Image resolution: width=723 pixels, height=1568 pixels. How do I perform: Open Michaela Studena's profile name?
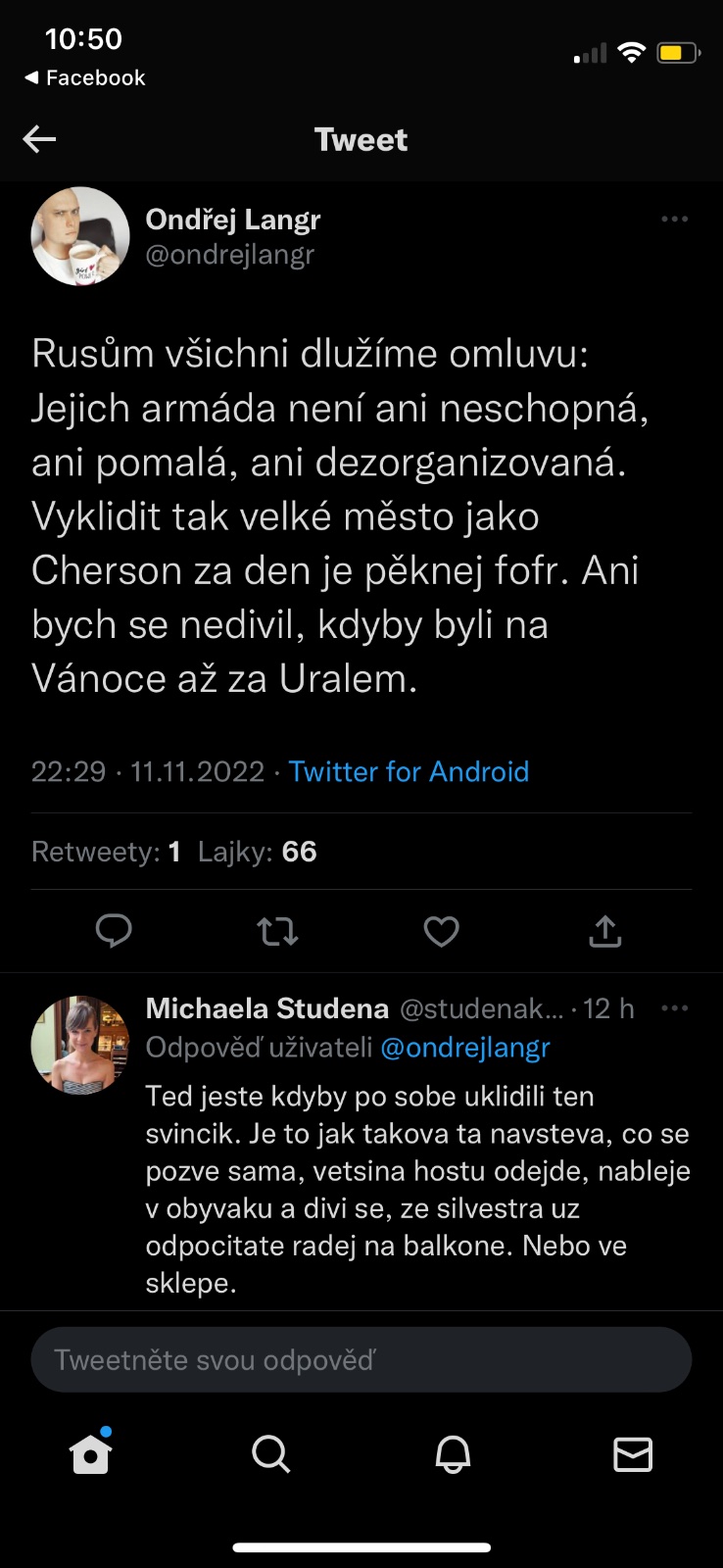click(x=266, y=1008)
